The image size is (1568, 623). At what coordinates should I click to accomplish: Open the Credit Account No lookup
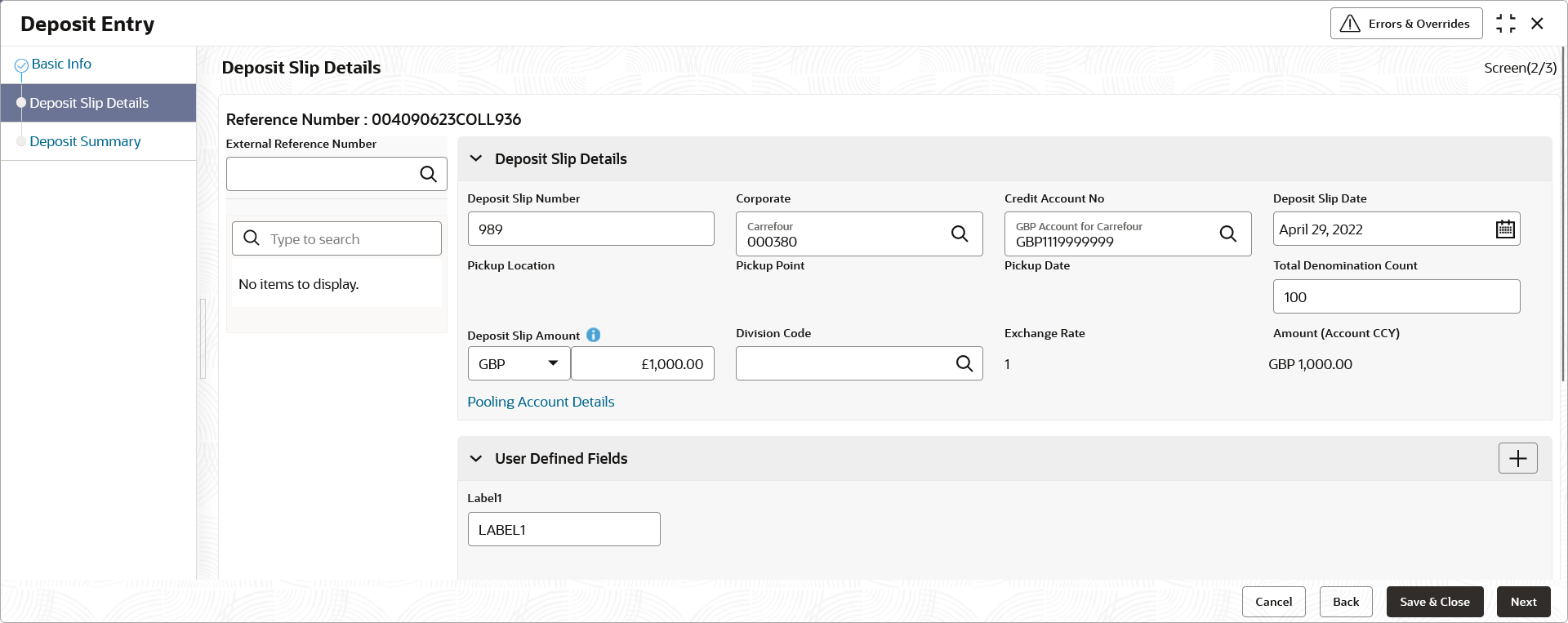[1227, 234]
